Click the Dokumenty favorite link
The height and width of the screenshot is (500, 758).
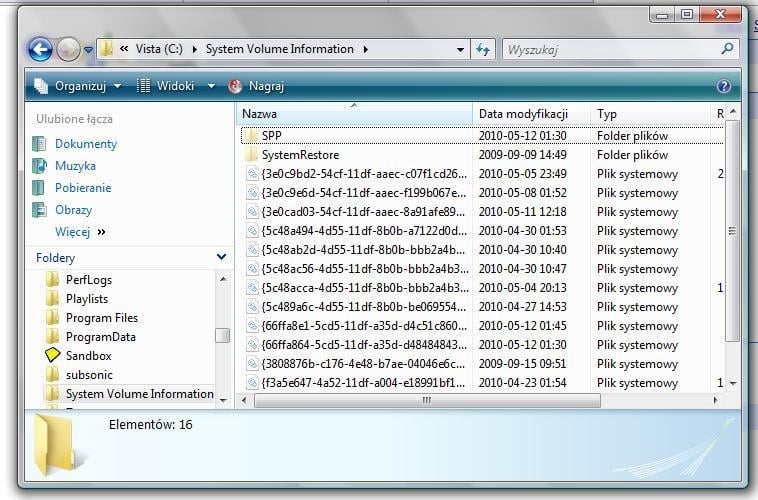pyautogui.click(x=85, y=144)
